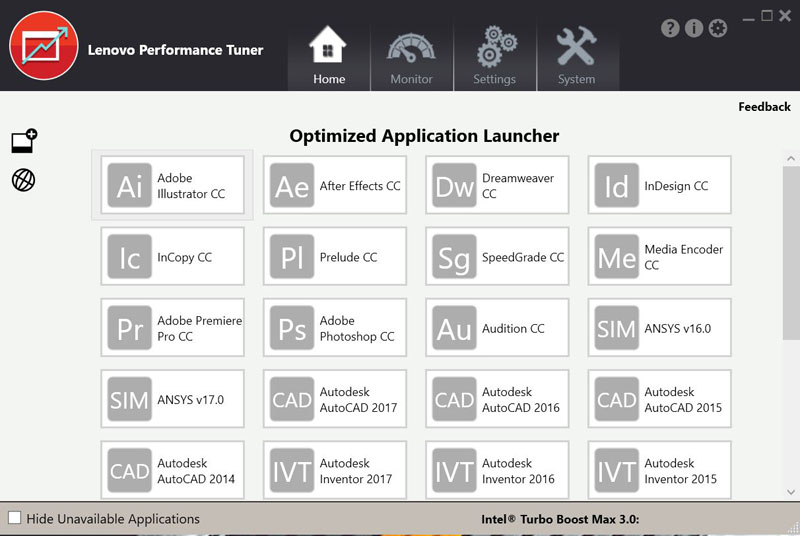This screenshot has height=536, width=800.
Task: Minimize the Performance Tuner window
Action: click(x=748, y=17)
